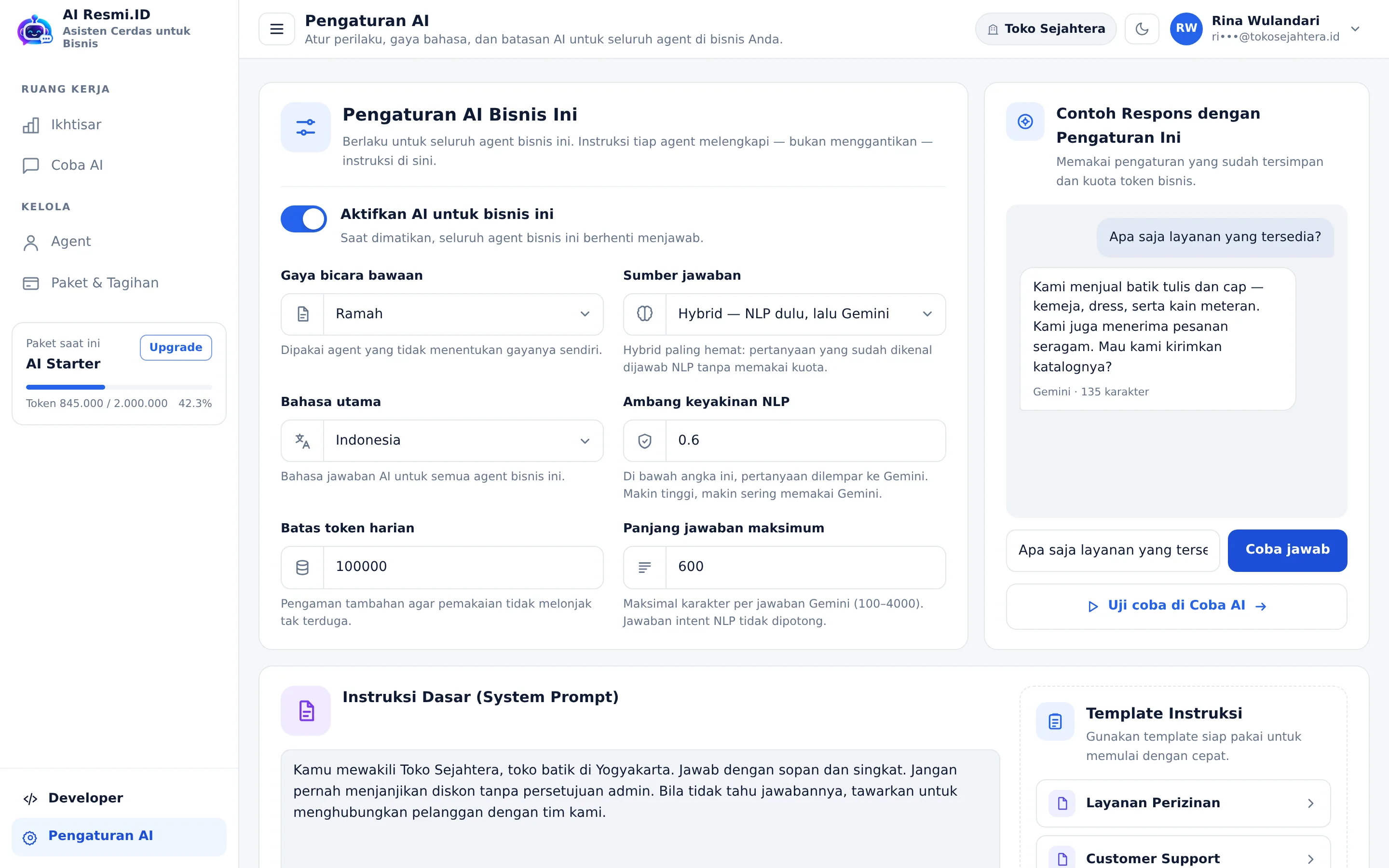Click the Ambang keyakinan NLP field with 0.6
1389x868 pixels.
(784, 441)
